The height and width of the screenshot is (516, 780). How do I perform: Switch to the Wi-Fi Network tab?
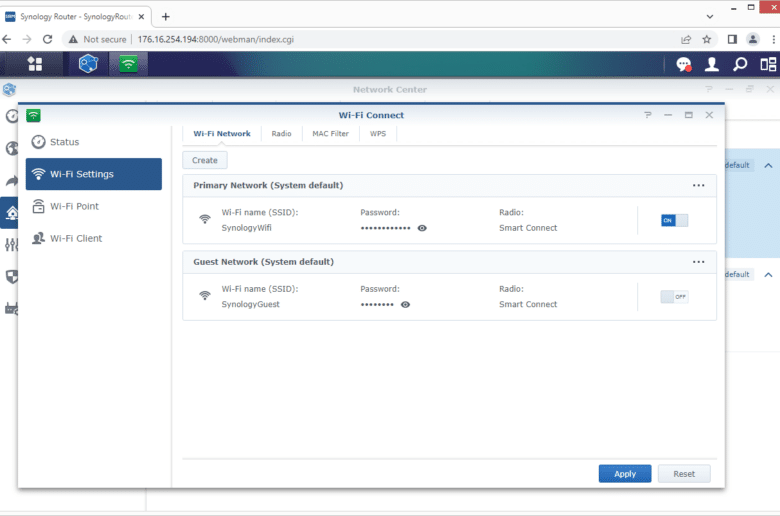(222, 134)
